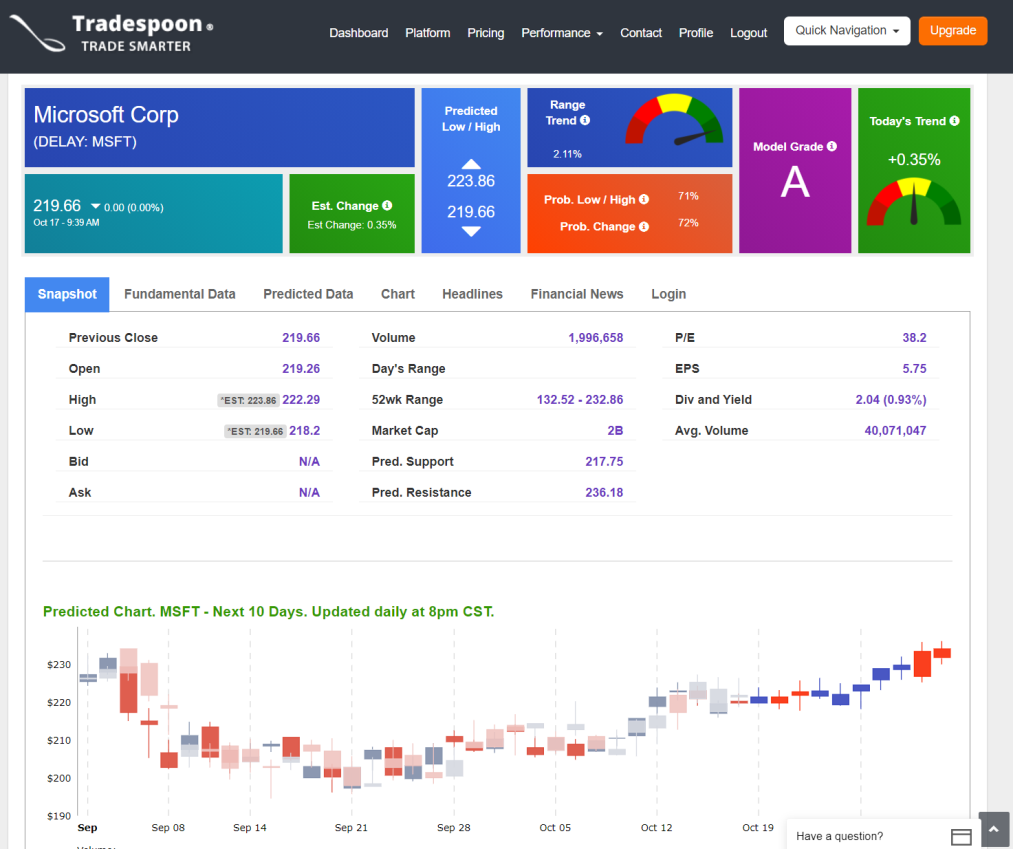1013x849 pixels.
Task: Click the Prob. Low / High 71% value
Action: pyautogui.click(x=688, y=196)
